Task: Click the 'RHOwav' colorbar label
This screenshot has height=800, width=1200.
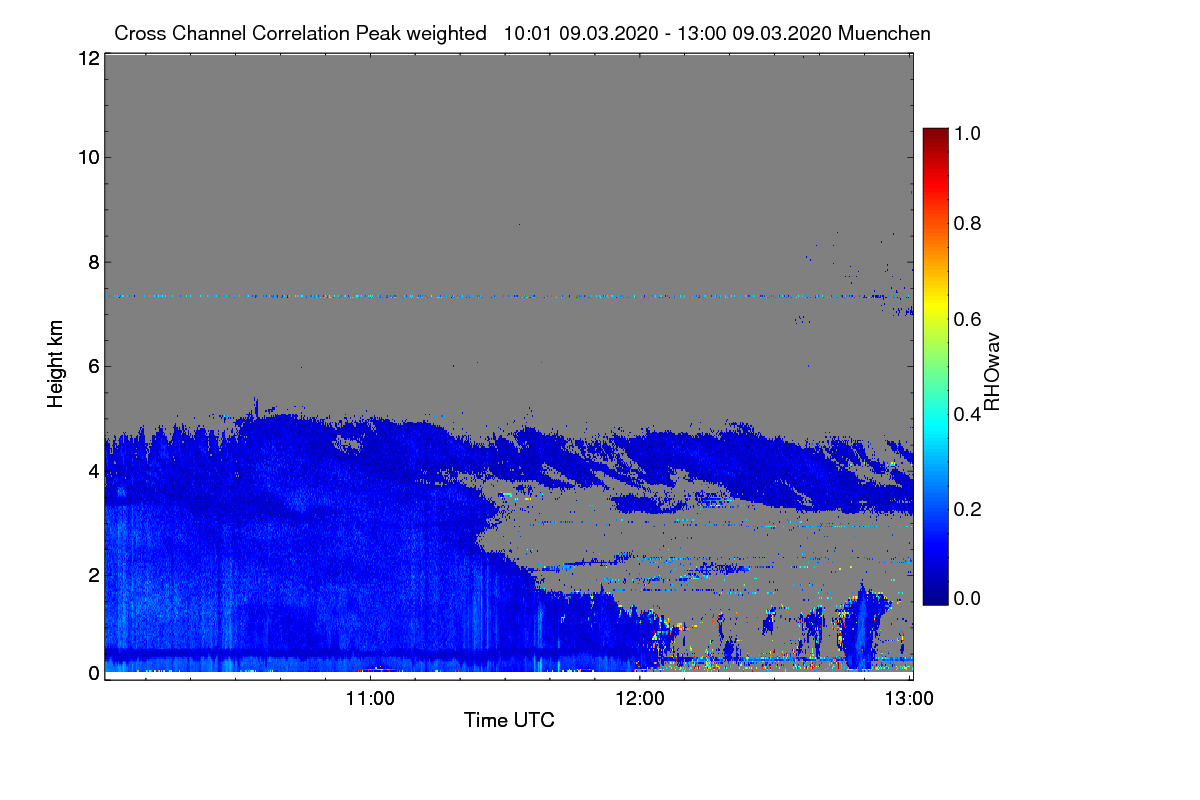Action: pyautogui.click(x=992, y=371)
